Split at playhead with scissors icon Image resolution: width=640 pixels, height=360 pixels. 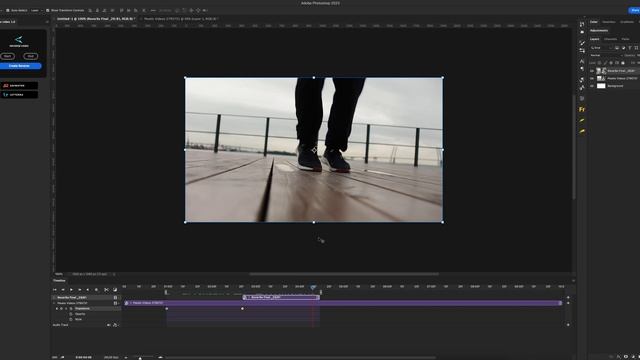(107, 290)
